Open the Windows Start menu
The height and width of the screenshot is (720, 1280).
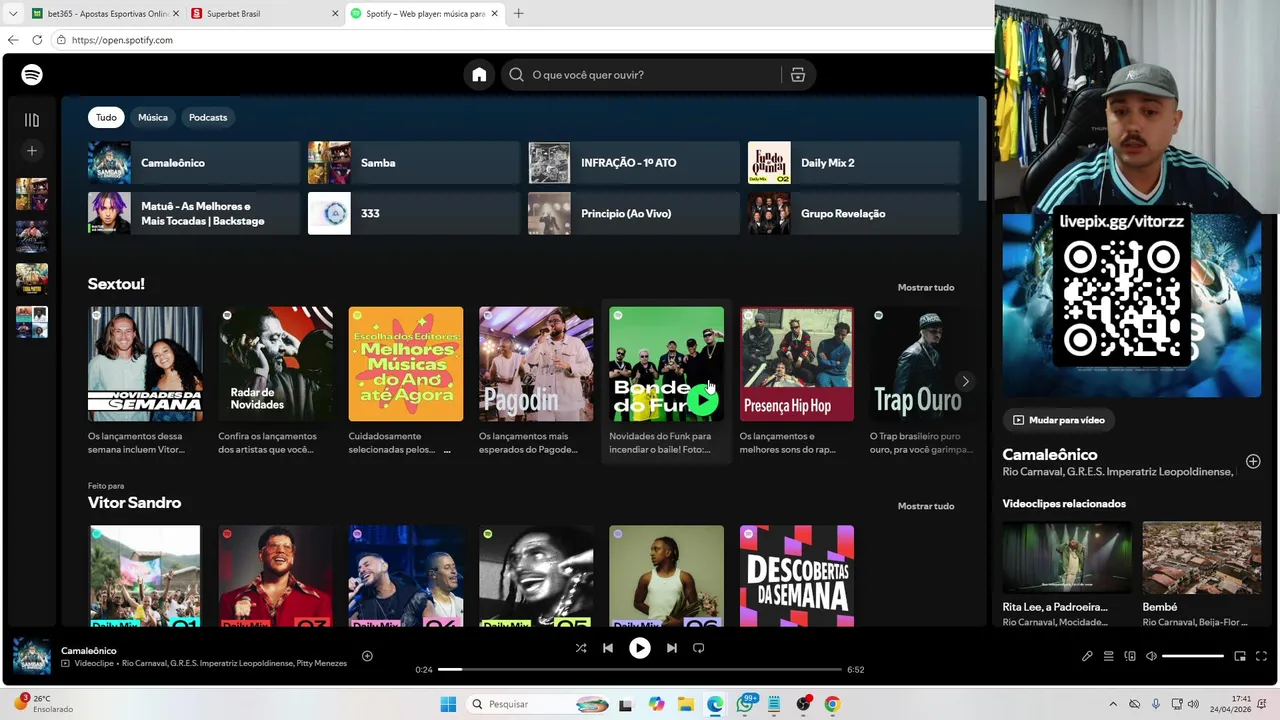point(448,704)
